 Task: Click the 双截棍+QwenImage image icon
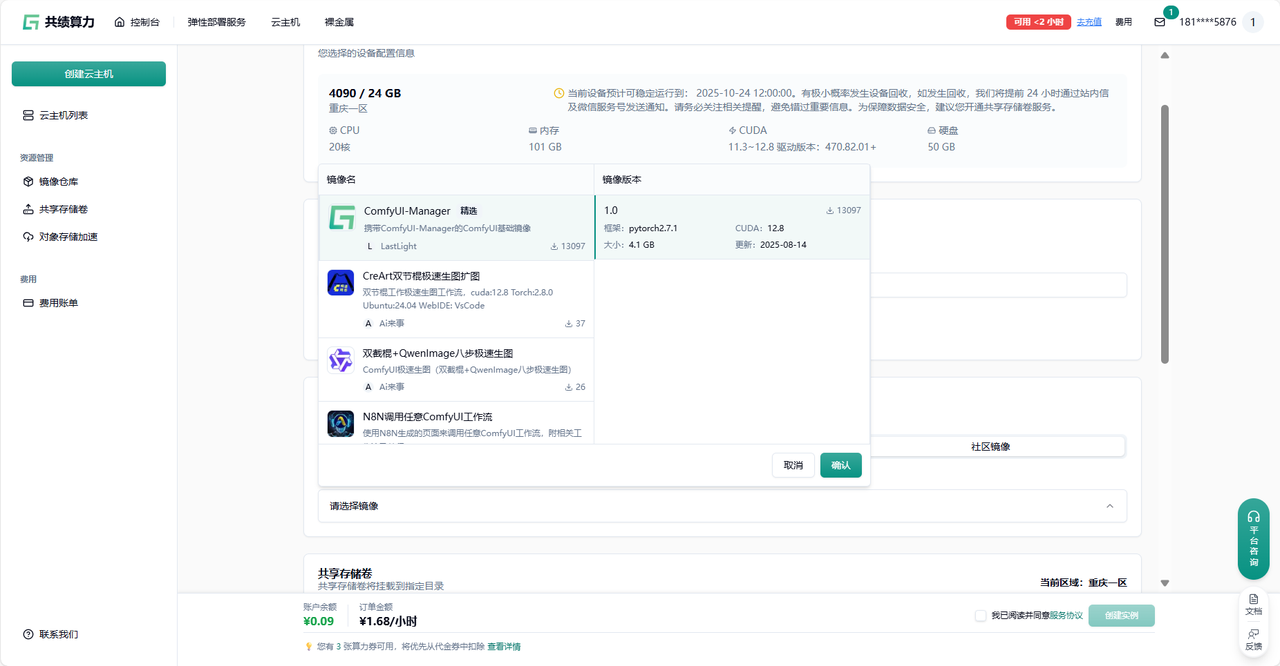[x=341, y=361]
